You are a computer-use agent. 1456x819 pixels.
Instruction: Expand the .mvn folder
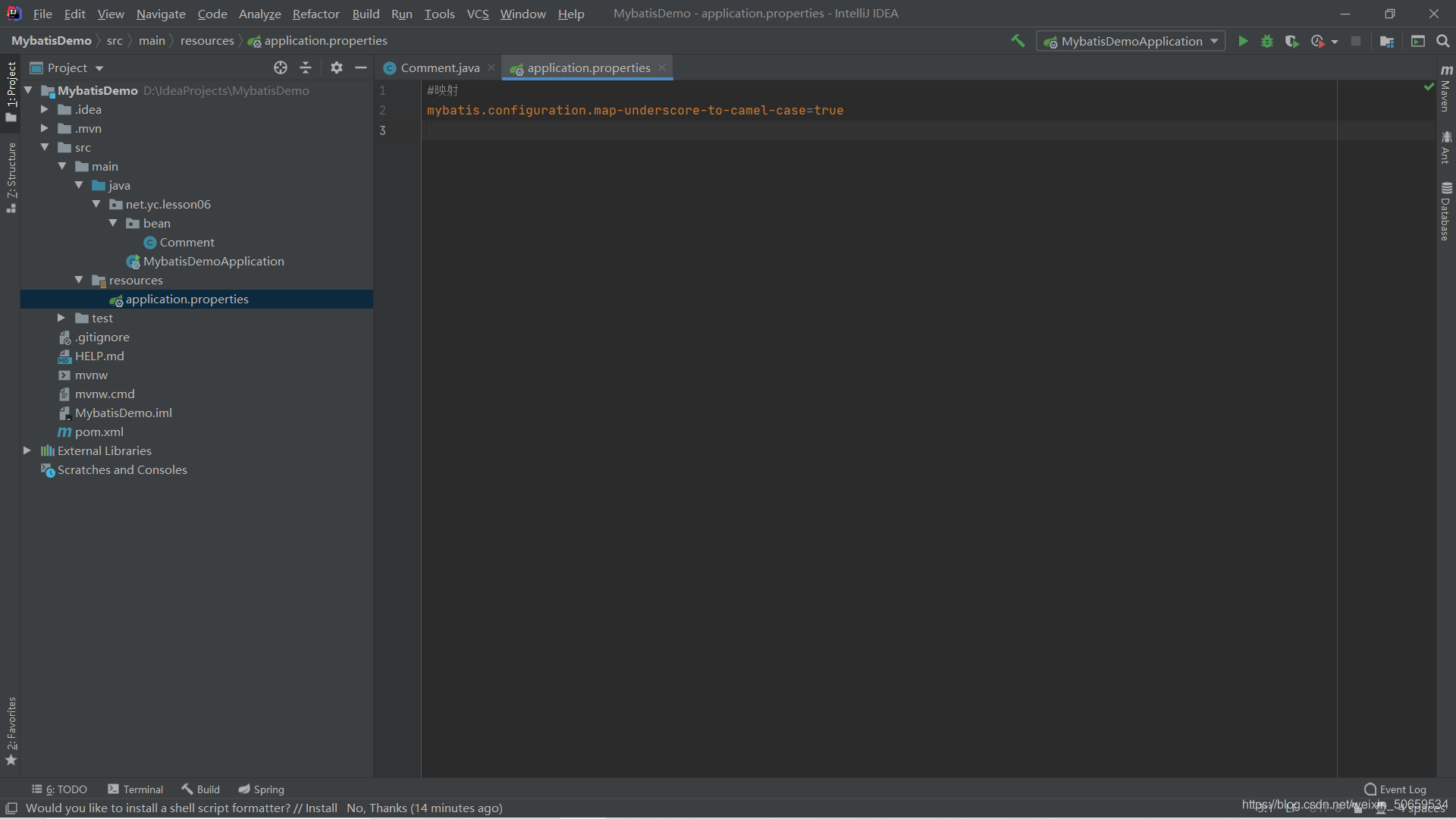coord(45,128)
